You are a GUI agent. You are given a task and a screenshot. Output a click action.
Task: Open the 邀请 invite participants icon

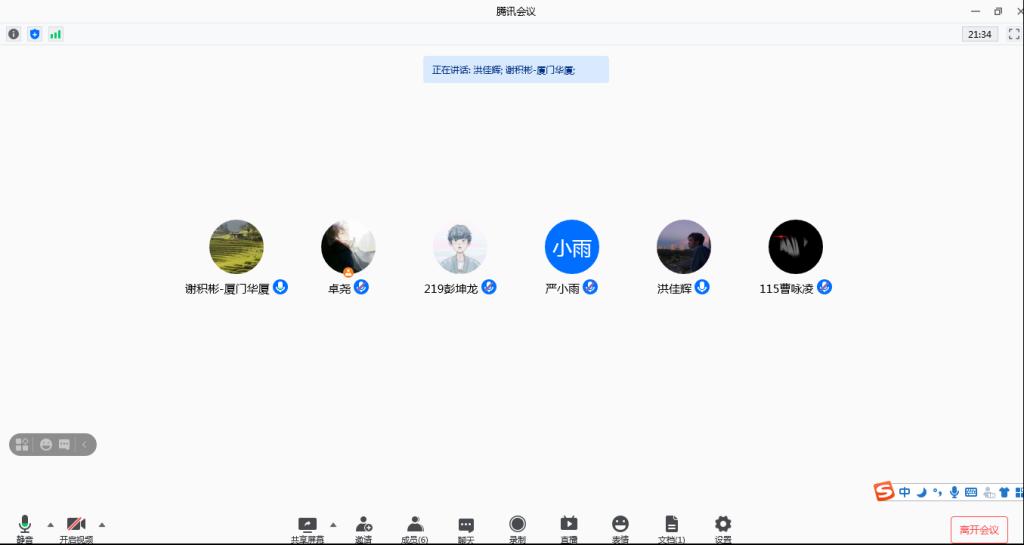363,525
